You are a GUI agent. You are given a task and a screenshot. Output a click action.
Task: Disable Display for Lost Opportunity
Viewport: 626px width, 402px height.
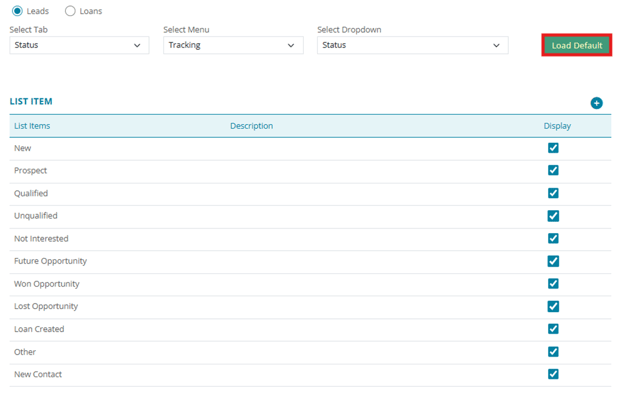(553, 306)
